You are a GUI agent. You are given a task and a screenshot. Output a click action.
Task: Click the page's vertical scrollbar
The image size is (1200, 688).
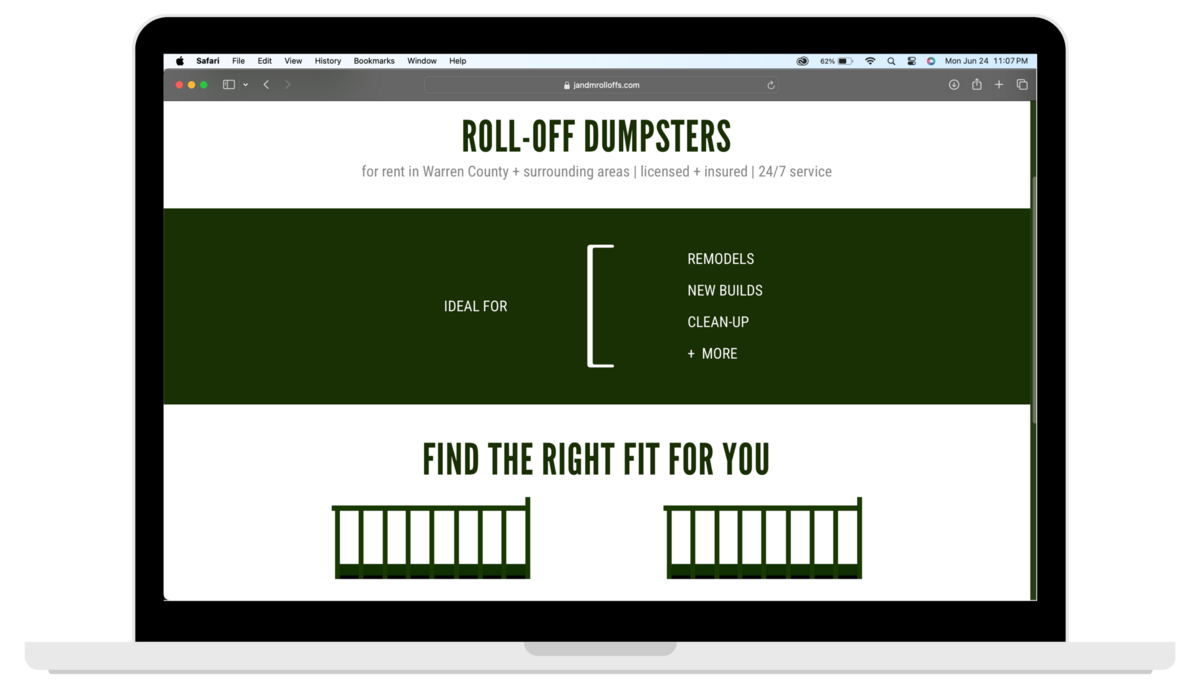pos(1033,300)
